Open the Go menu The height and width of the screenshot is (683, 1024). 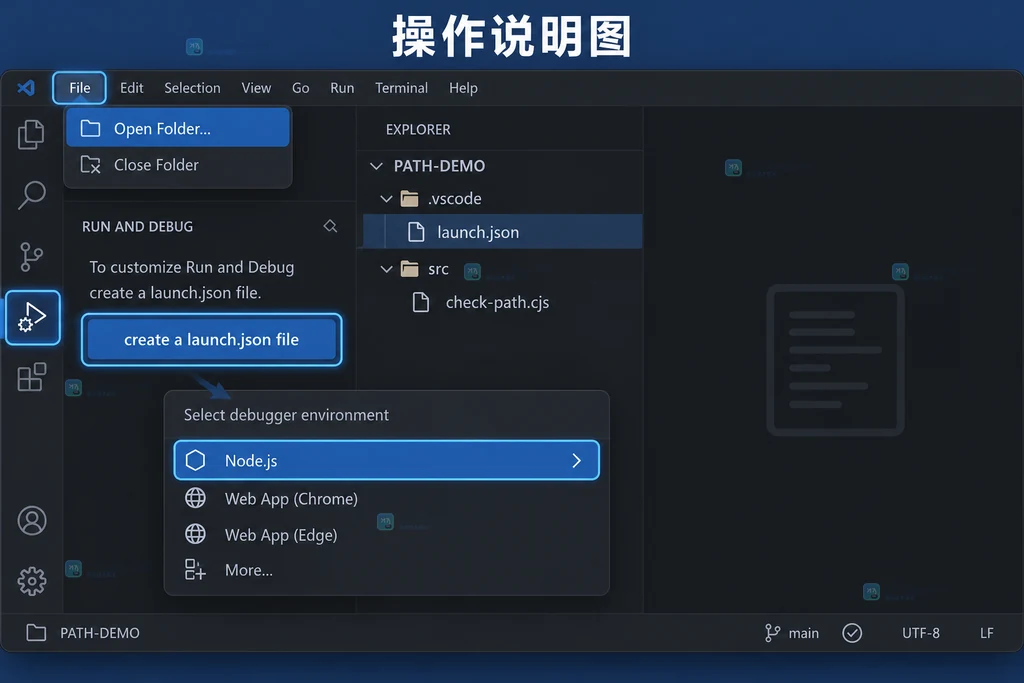pyautogui.click(x=300, y=87)
